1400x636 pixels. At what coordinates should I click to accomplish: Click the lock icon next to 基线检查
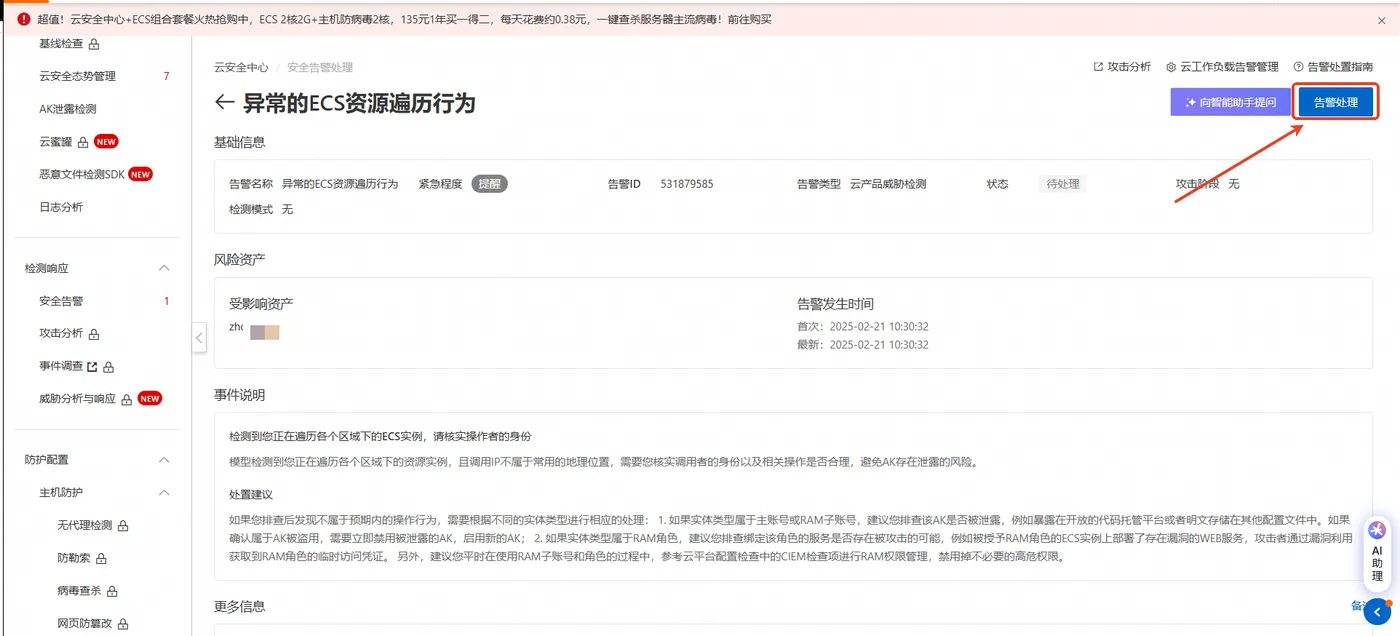pos(94,44)
